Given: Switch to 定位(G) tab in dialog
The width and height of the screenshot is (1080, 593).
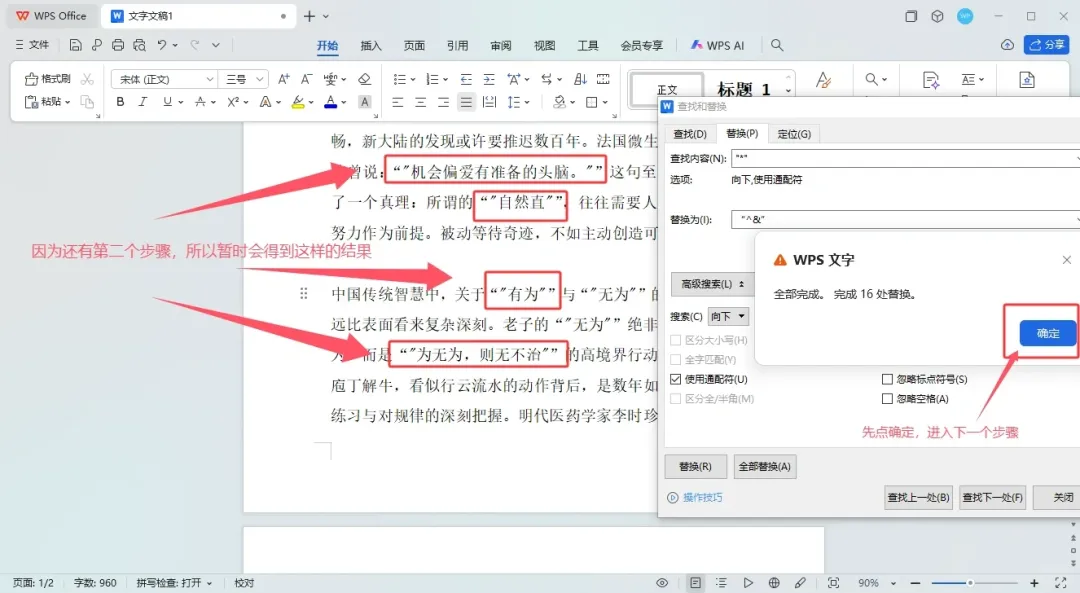Looking at the screenshot, I should 794,134.
